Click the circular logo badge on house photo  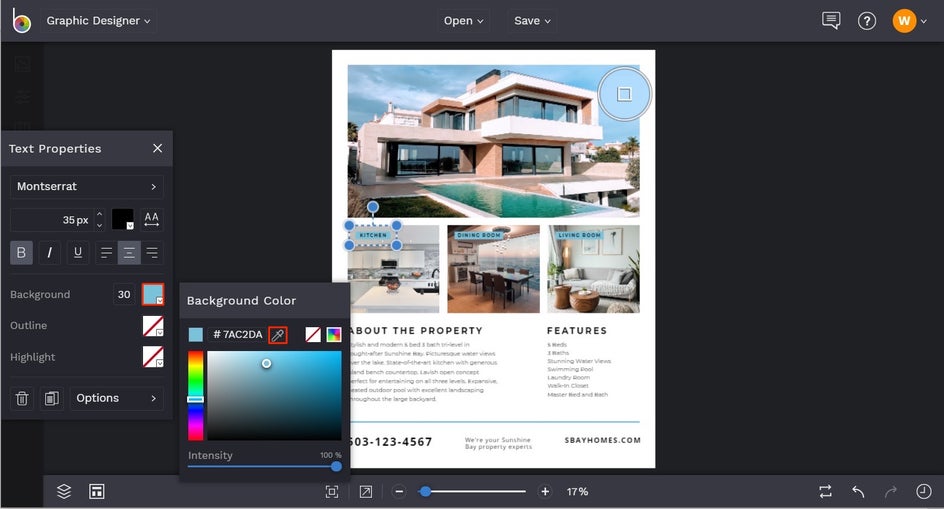click(x=624, y=94)
